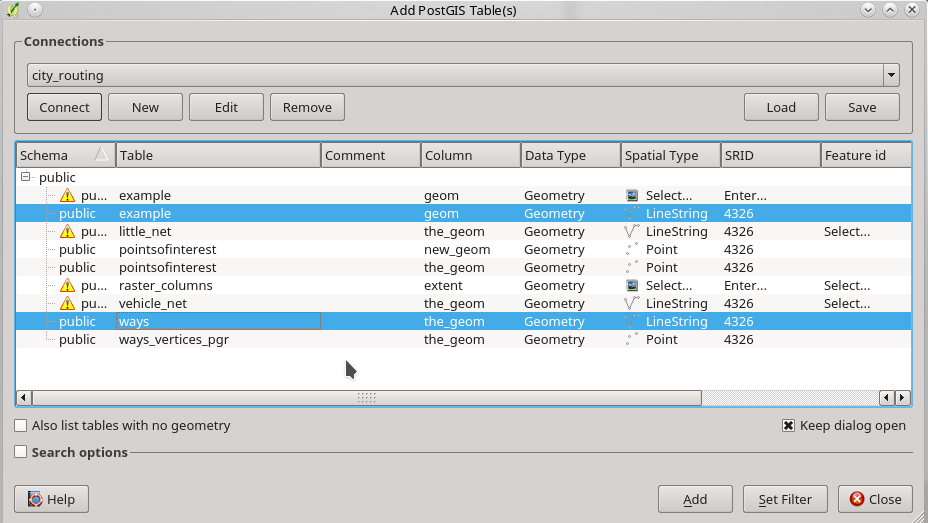The width and height of the screenshot is (928, 523).
Task: Click the second left arrow at the scrollbar's right end
Action: click(887, 398)
